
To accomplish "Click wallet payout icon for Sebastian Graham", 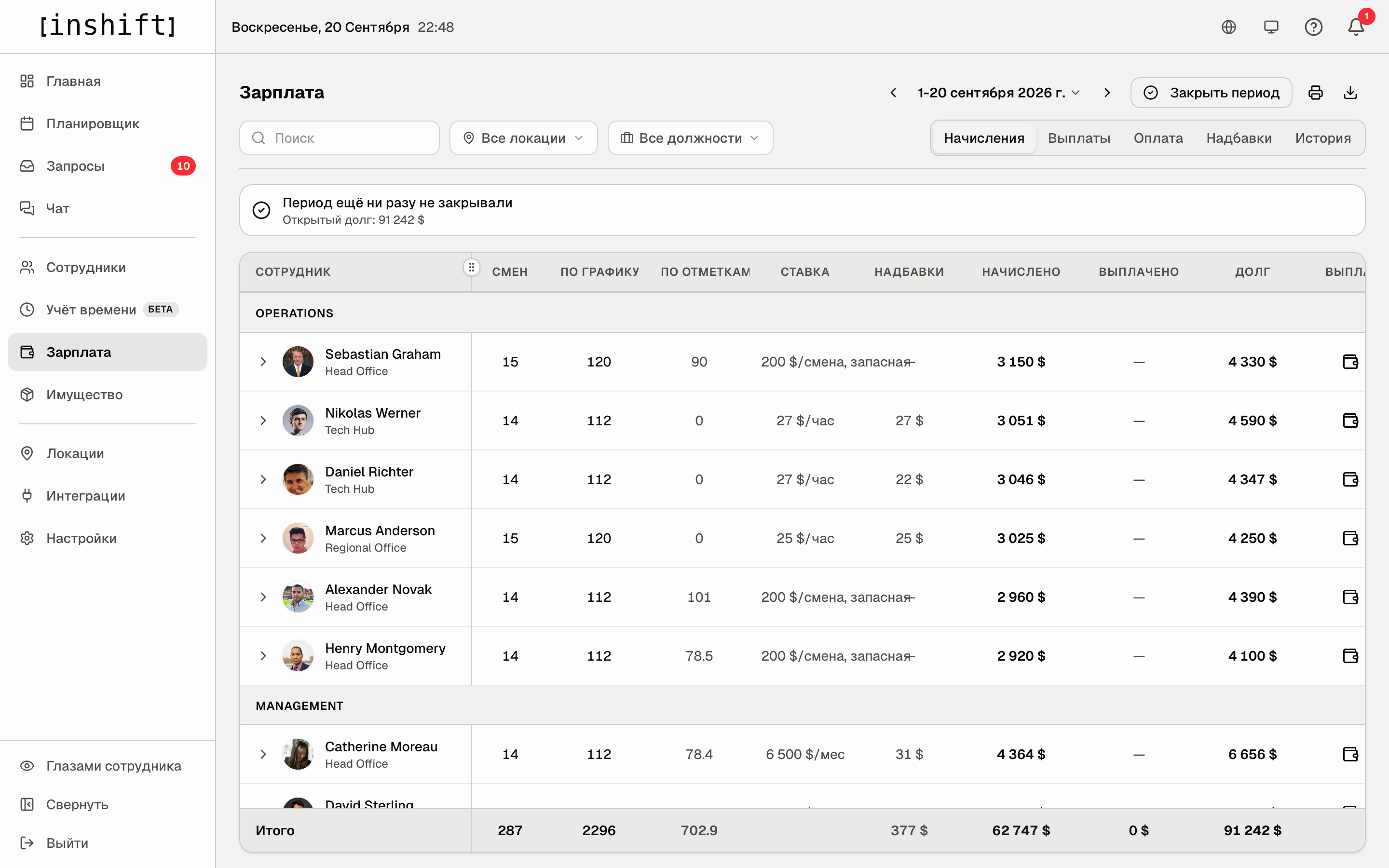I will [x=1350, y=362].
